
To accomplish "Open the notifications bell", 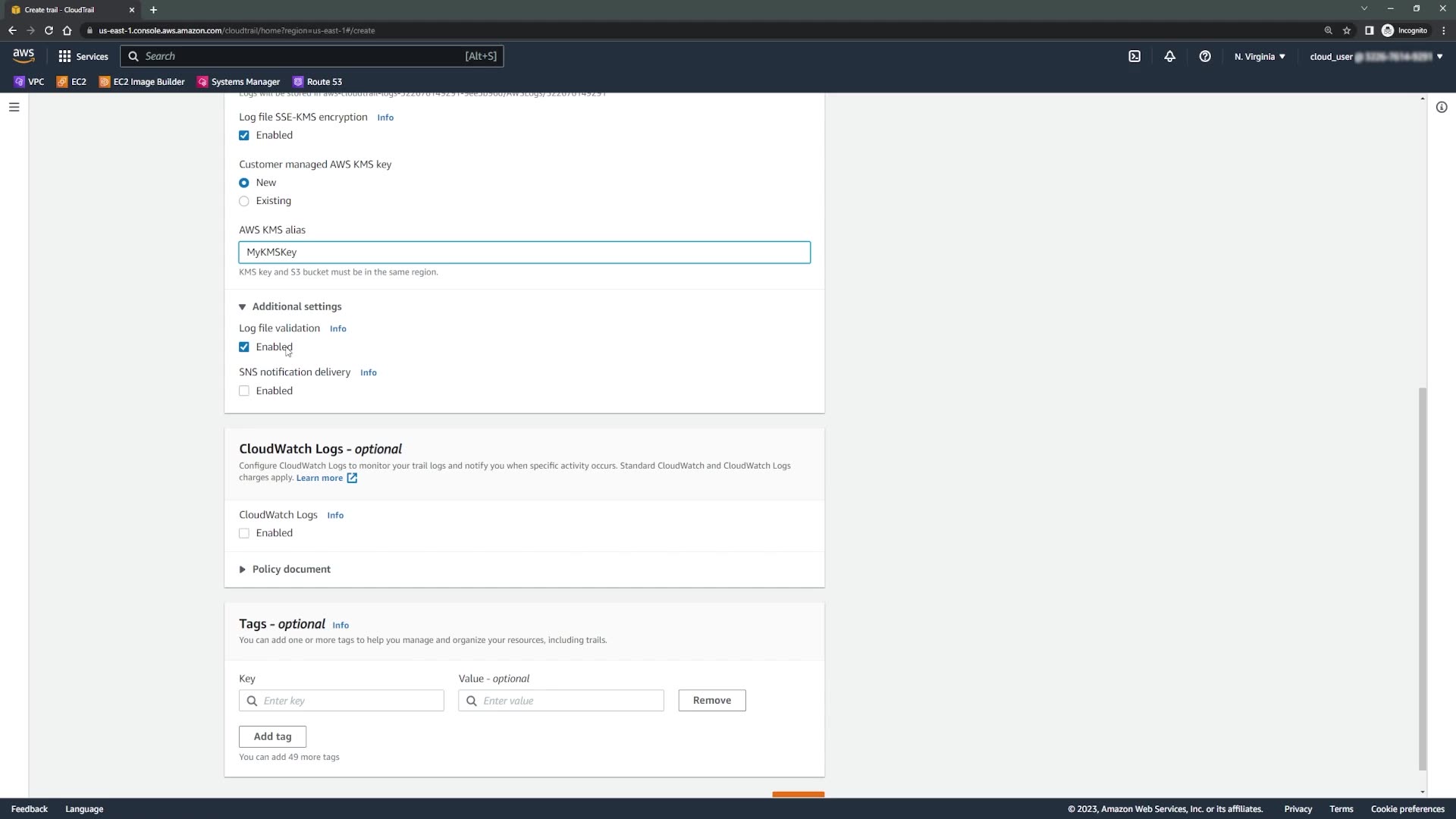I will click(1169, 56).
